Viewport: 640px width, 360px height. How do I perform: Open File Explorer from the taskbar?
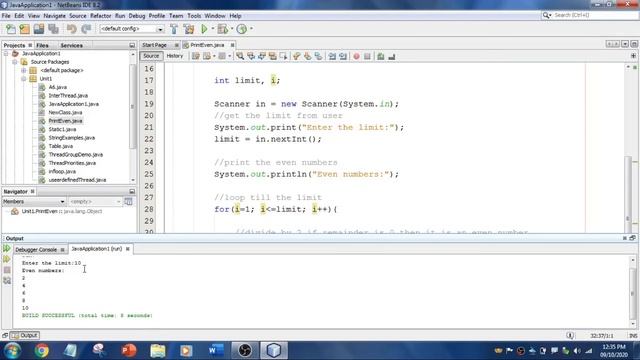point(158,351)
